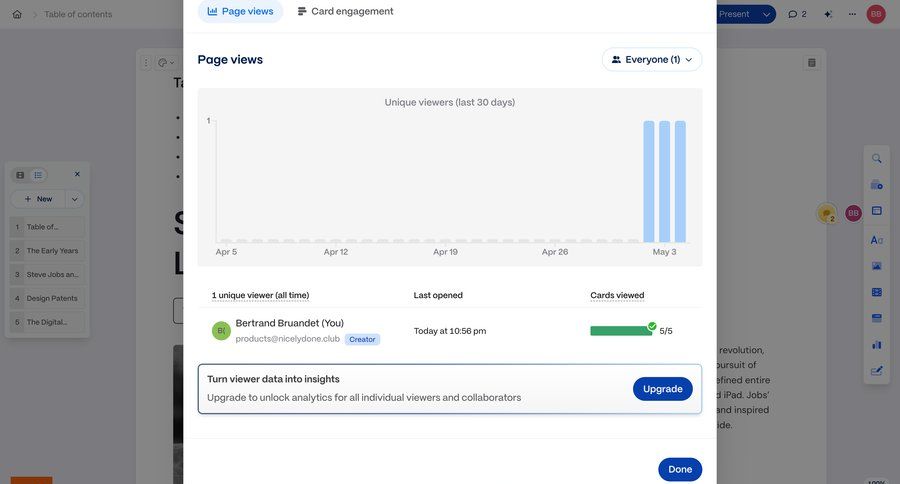Viewport: 900px width, 484px height.
Task: Click the Last opened column header
Action: point(438,295)
